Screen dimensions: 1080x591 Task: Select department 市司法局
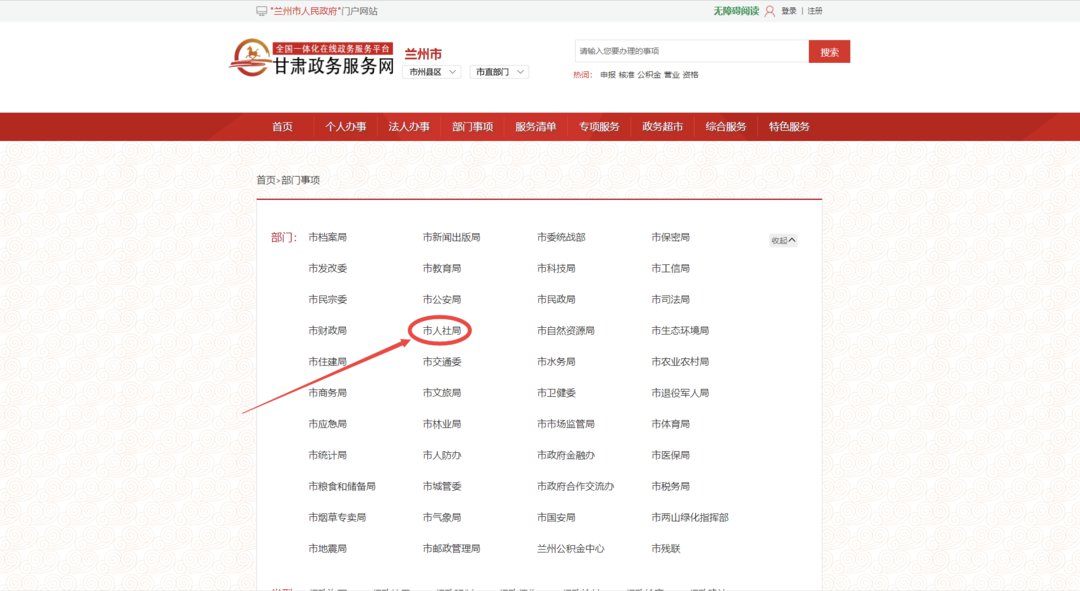(670, 300)
